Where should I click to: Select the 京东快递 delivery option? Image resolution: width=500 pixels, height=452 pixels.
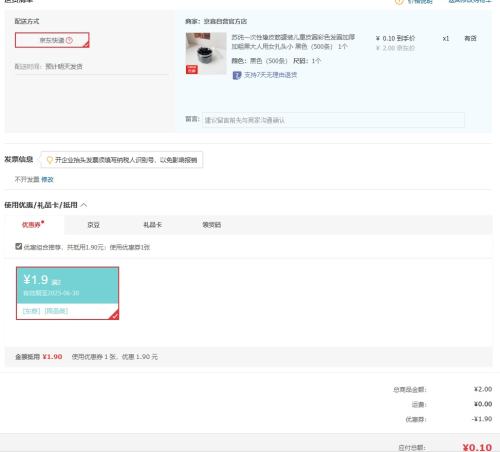(52, 40)
